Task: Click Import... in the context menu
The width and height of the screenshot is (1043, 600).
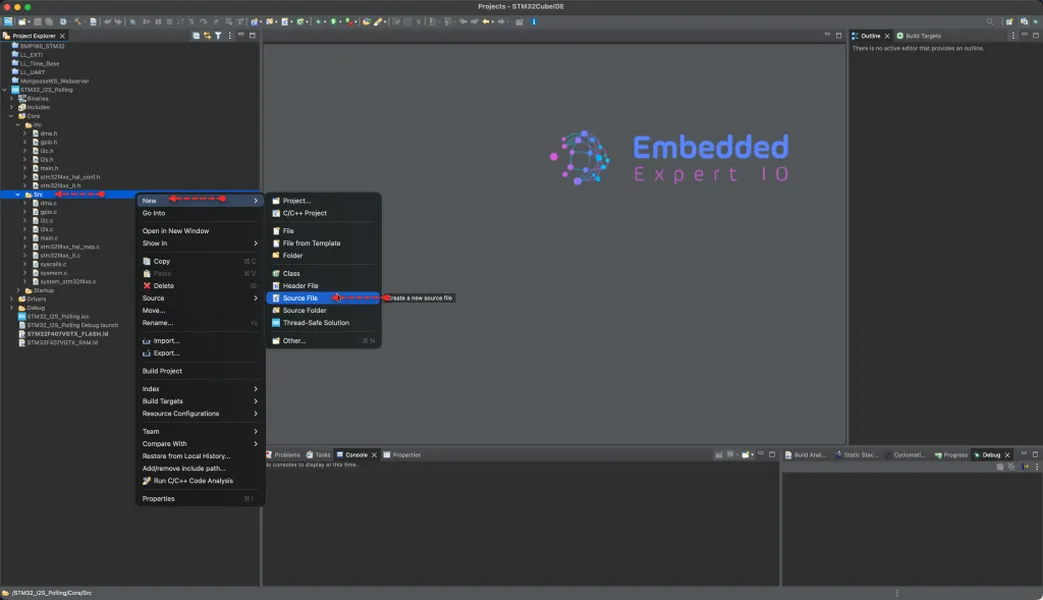Action: click(200, 341)
